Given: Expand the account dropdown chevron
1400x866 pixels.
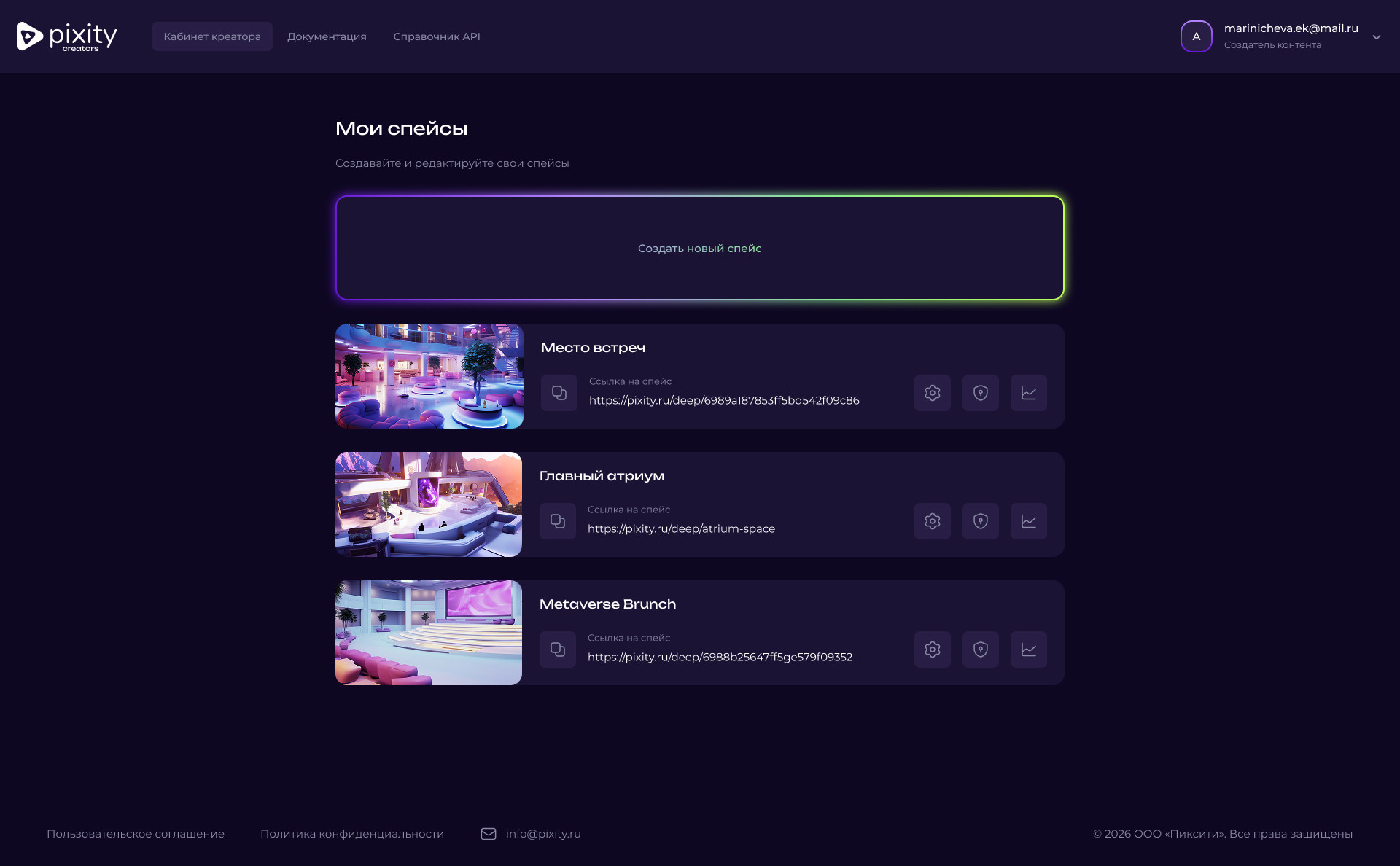Looking at the screenshot, I should (x=1376, y=37).
